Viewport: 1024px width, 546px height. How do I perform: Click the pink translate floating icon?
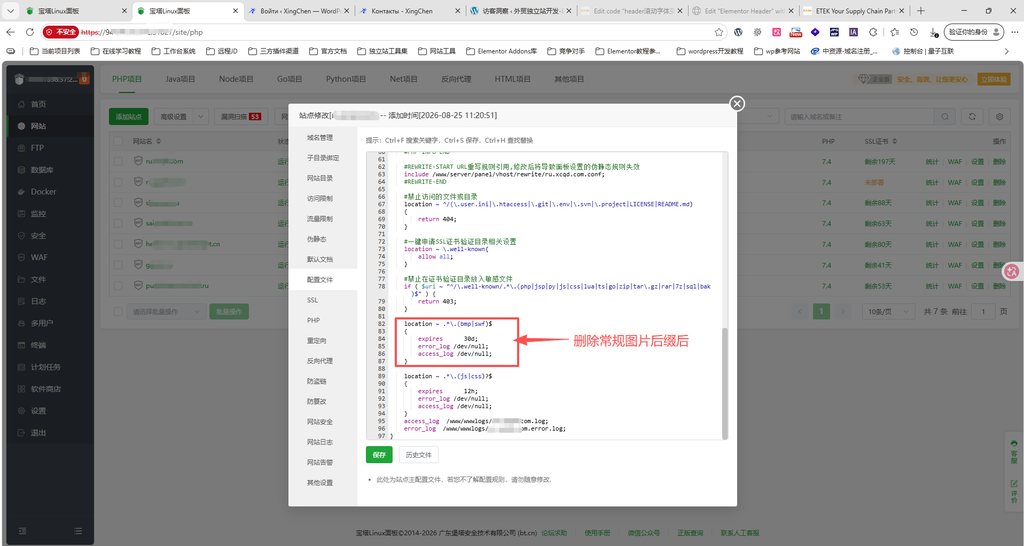[1012, 272]
